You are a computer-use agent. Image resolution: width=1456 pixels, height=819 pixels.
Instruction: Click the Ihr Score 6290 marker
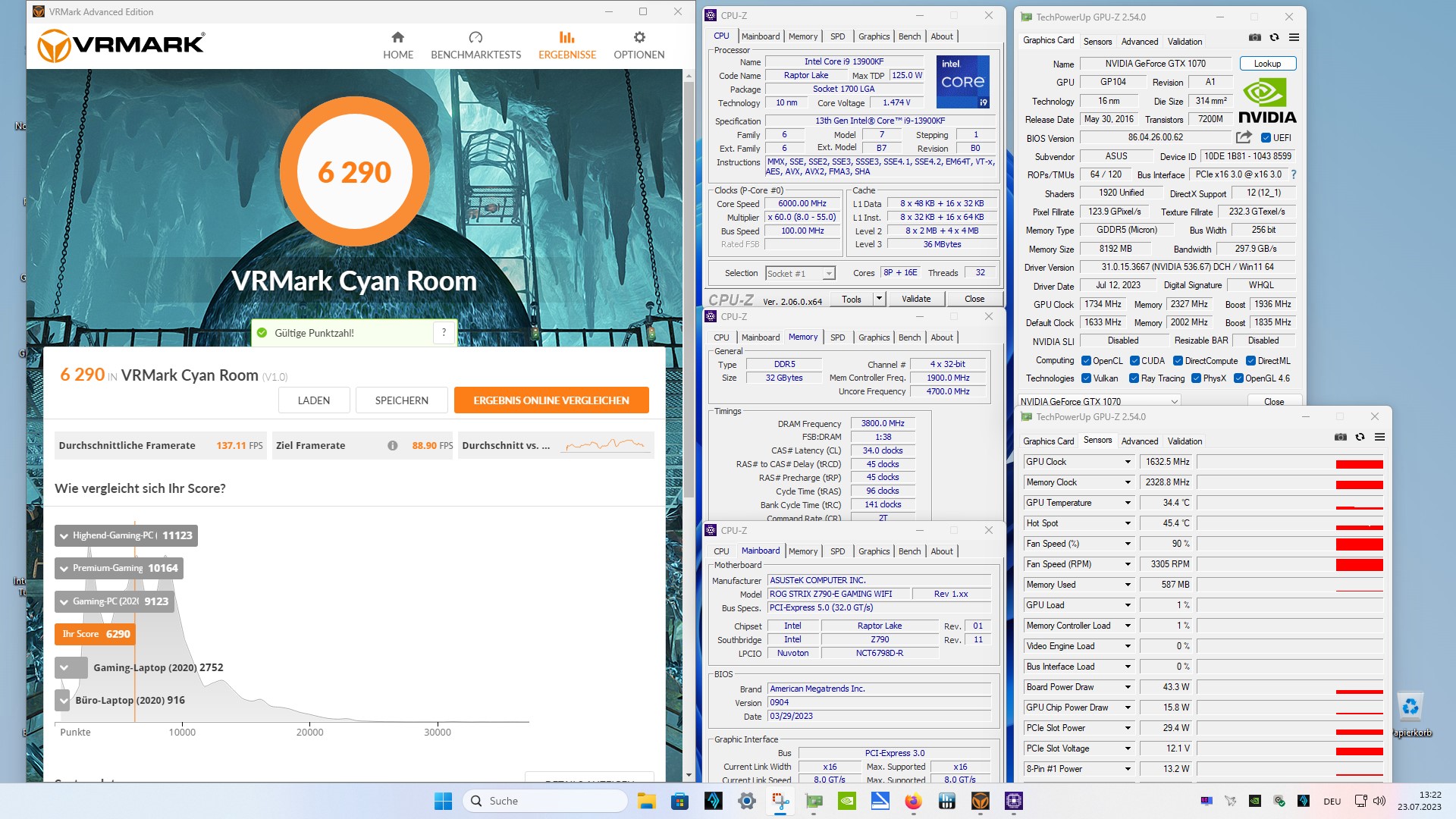click(95, 634)
